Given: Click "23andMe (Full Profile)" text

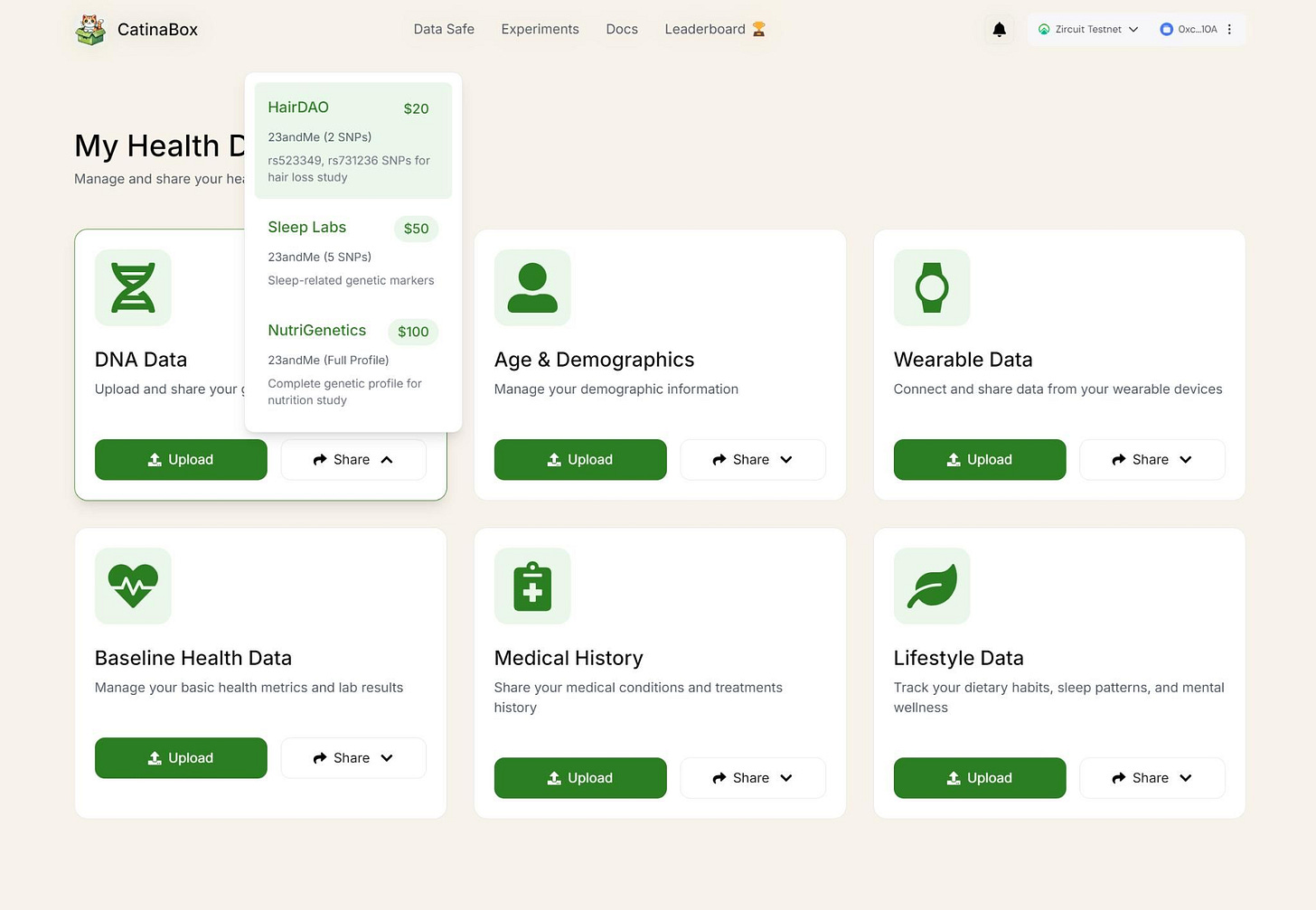Looking at the screenshot, I should tap(328, 361).
